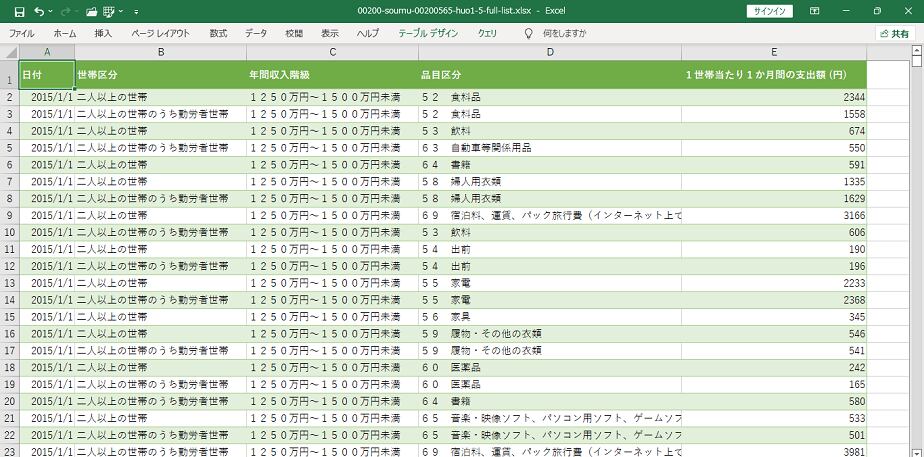This screenshot has height=457, width=924.
Task: Click the Select All corner triangle
Action: coord(9,52)
